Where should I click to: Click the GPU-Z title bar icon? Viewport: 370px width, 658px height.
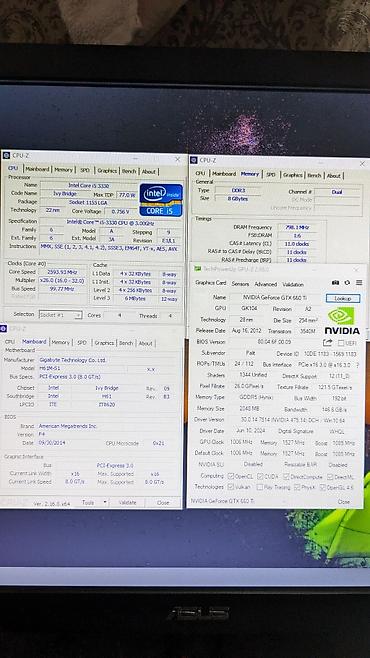click(198, 269)
